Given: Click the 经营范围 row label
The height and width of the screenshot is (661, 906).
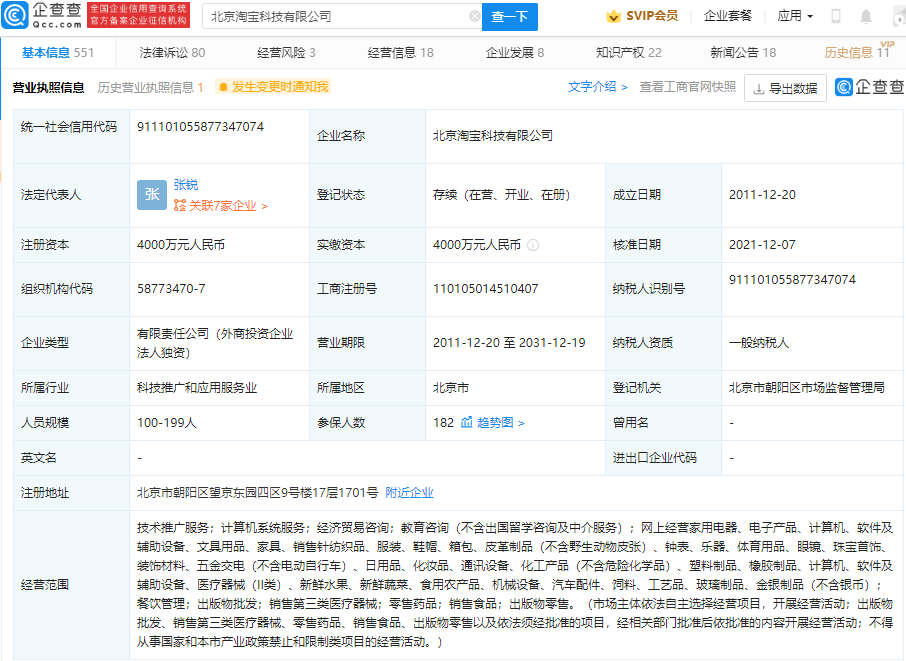Looking at the screenshot, I should click(x=44, y=585).
